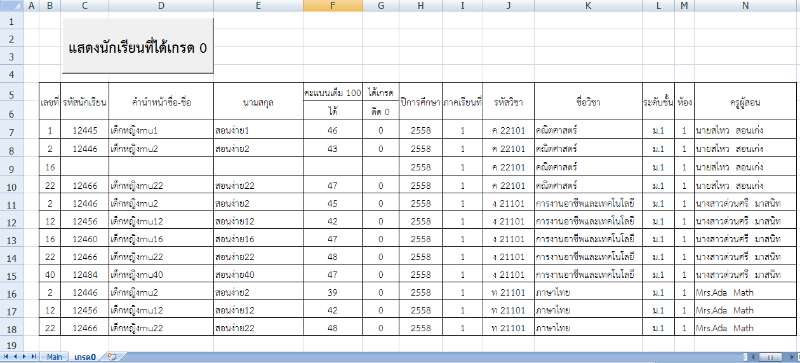Click the รหัสนักเรียน header cell

(x=85, y=102)
